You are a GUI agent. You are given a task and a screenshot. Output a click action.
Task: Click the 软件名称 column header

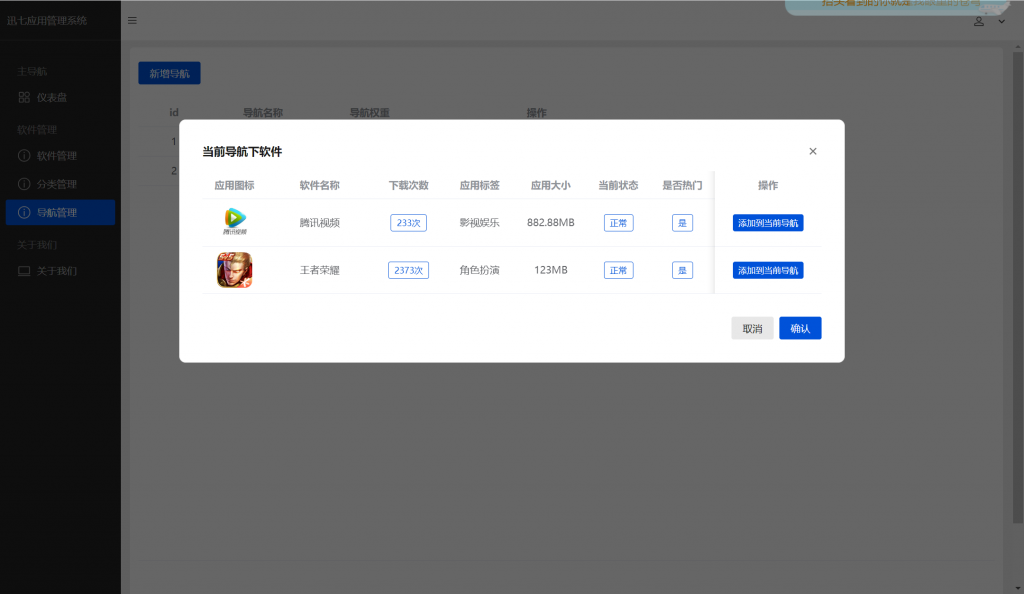[319, 185]
